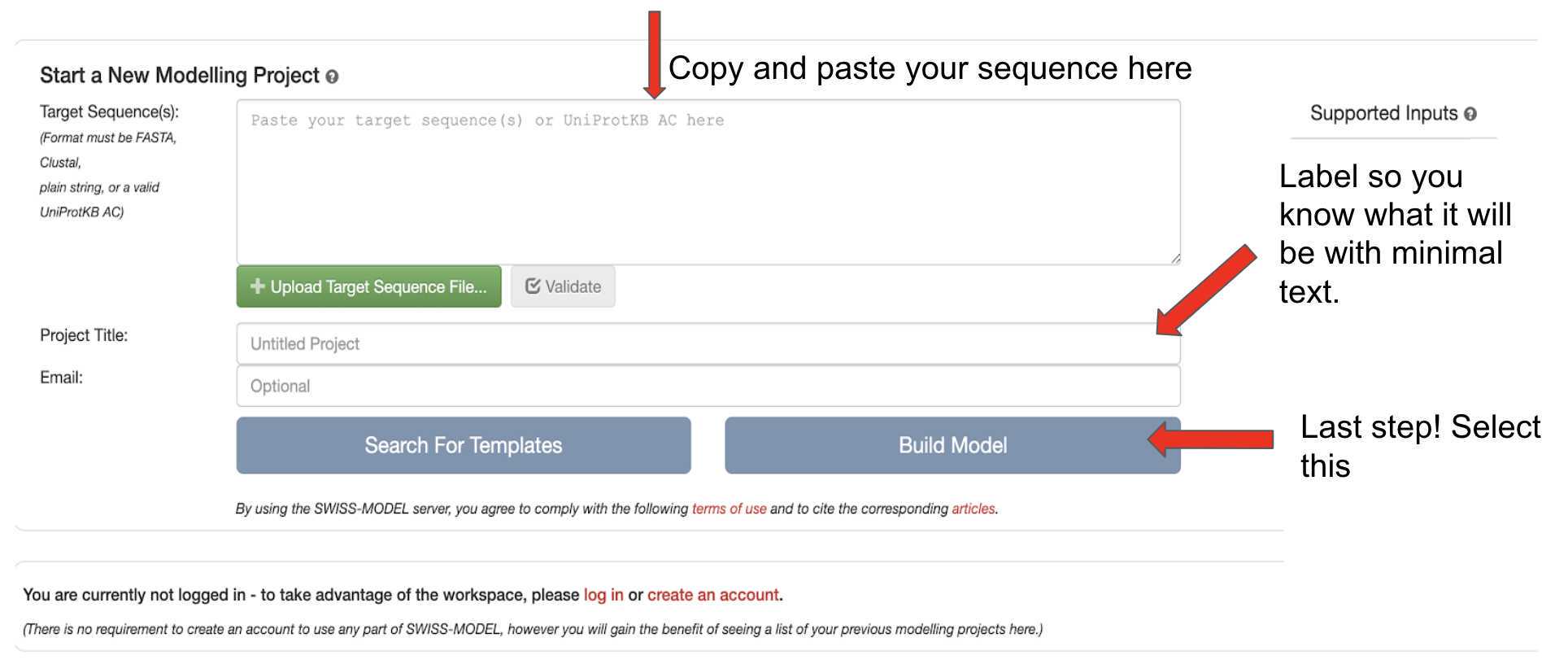Viewport: 1568px width, 664px height.
Task: Open the articles citation link
Action: (x=973, y=509)
